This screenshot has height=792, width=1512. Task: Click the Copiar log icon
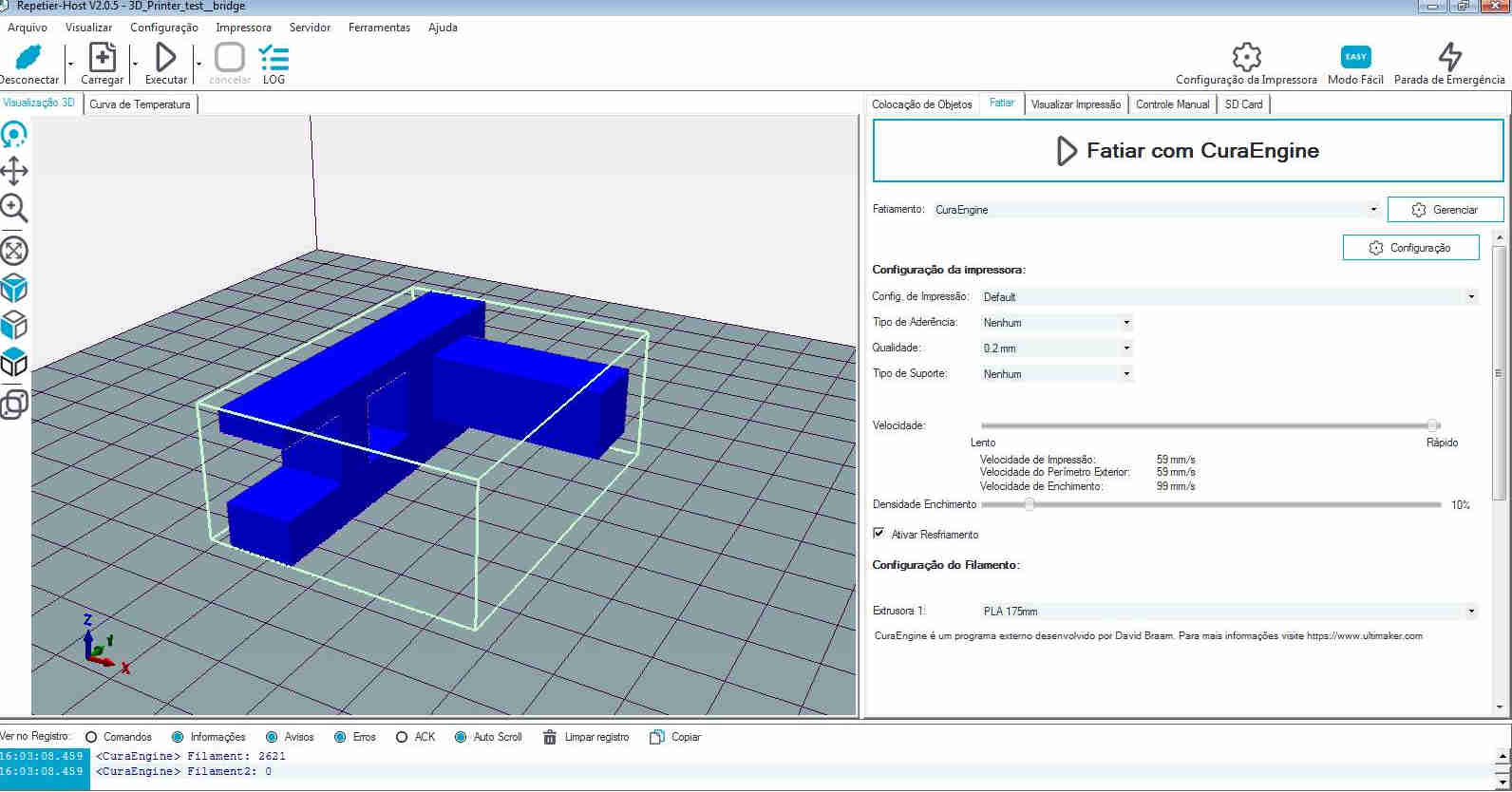656,737
